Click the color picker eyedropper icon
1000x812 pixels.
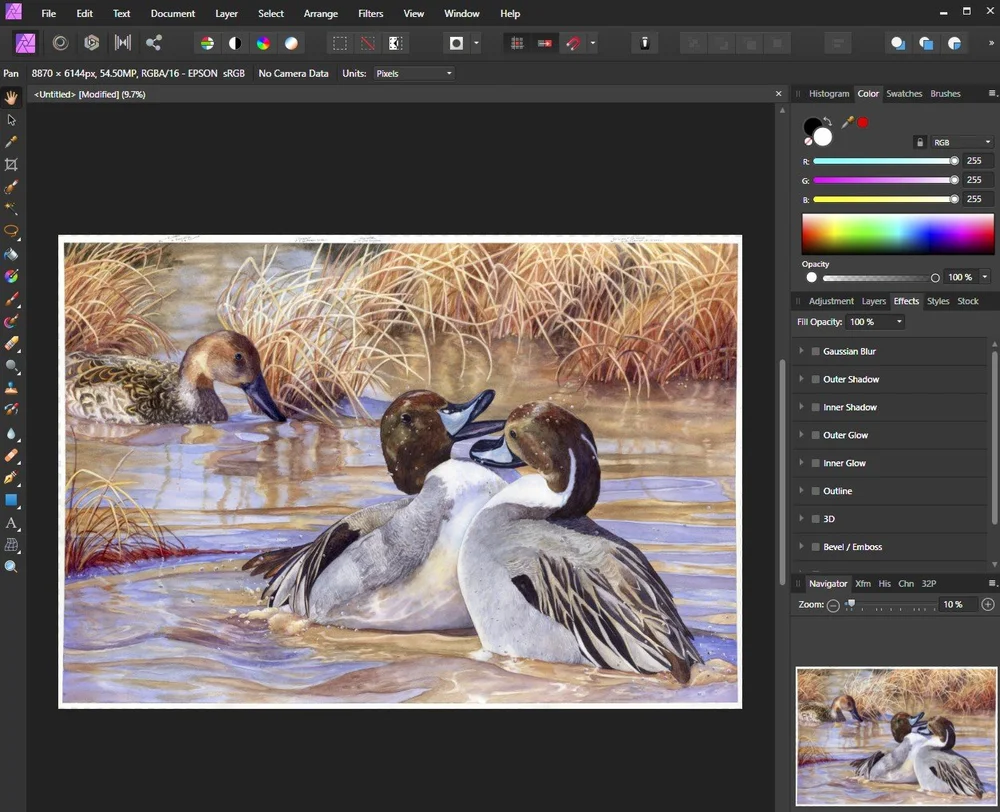pyautogui.click(x=847, y=122)
